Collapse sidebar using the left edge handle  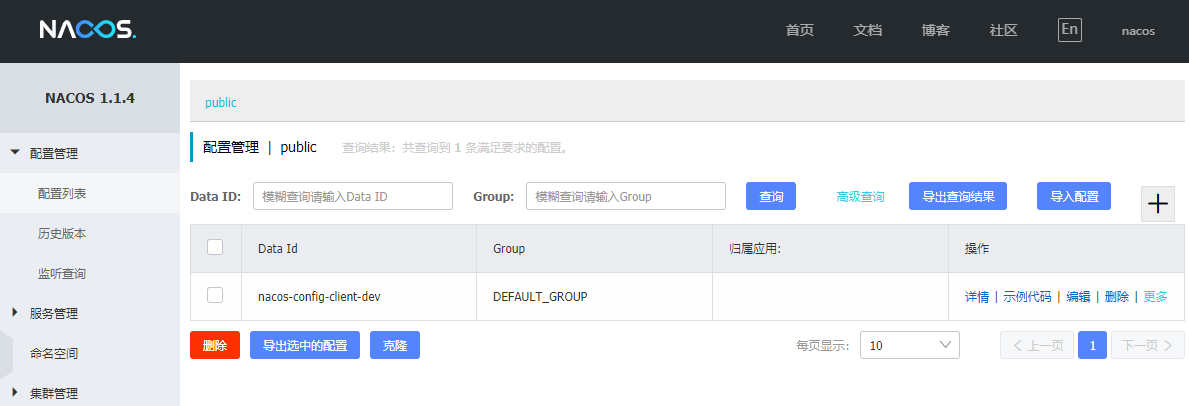6,354
